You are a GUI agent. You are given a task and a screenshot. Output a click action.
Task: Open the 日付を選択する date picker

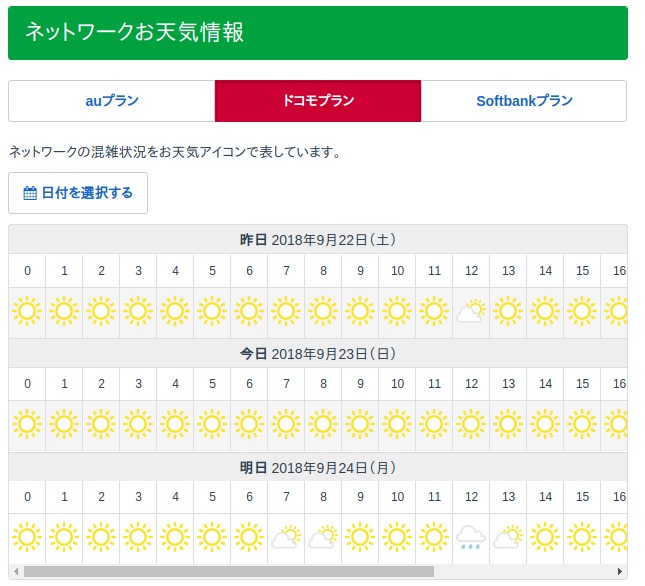click(78, 193)
